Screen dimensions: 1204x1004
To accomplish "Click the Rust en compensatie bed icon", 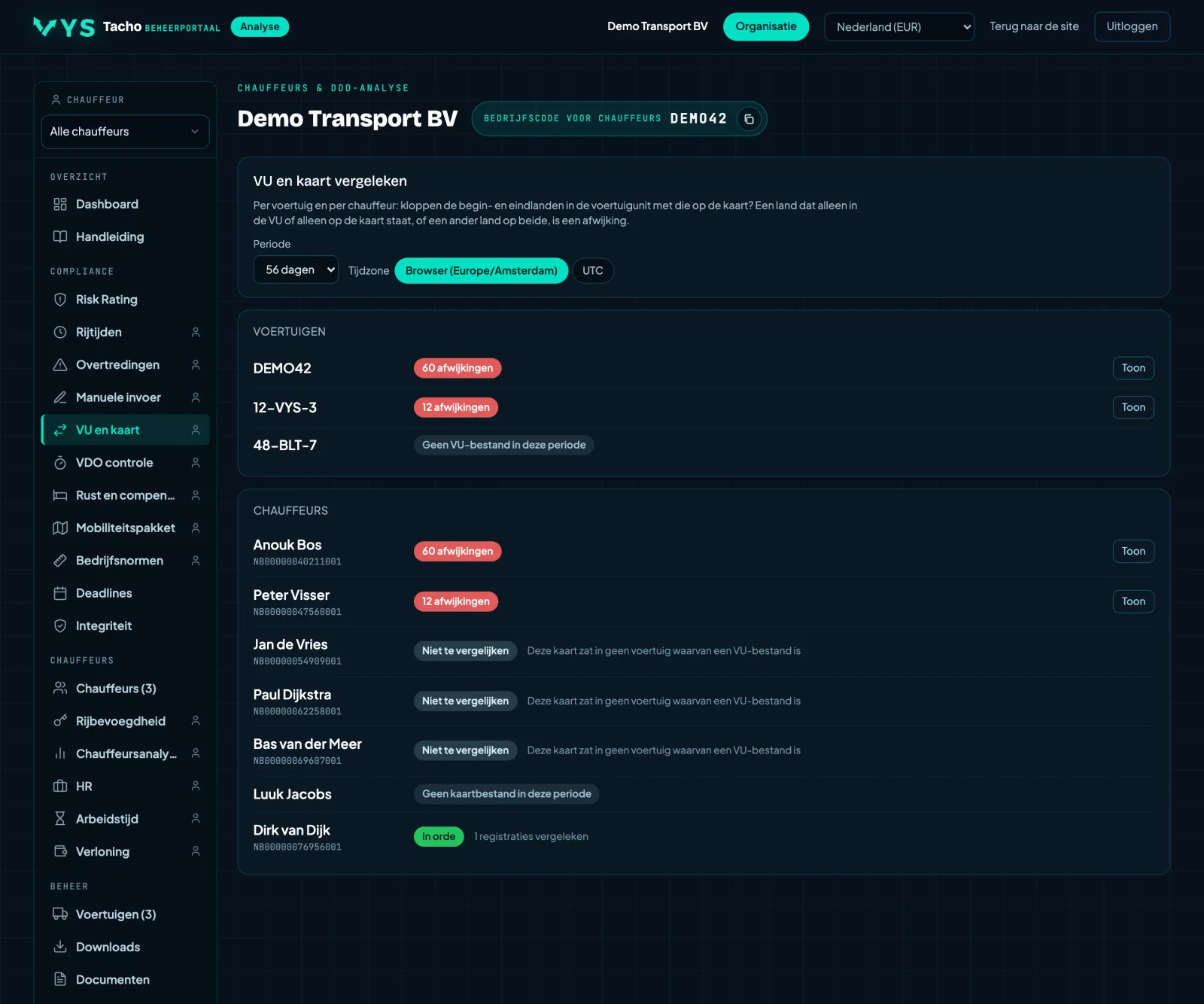I will 60,495.
